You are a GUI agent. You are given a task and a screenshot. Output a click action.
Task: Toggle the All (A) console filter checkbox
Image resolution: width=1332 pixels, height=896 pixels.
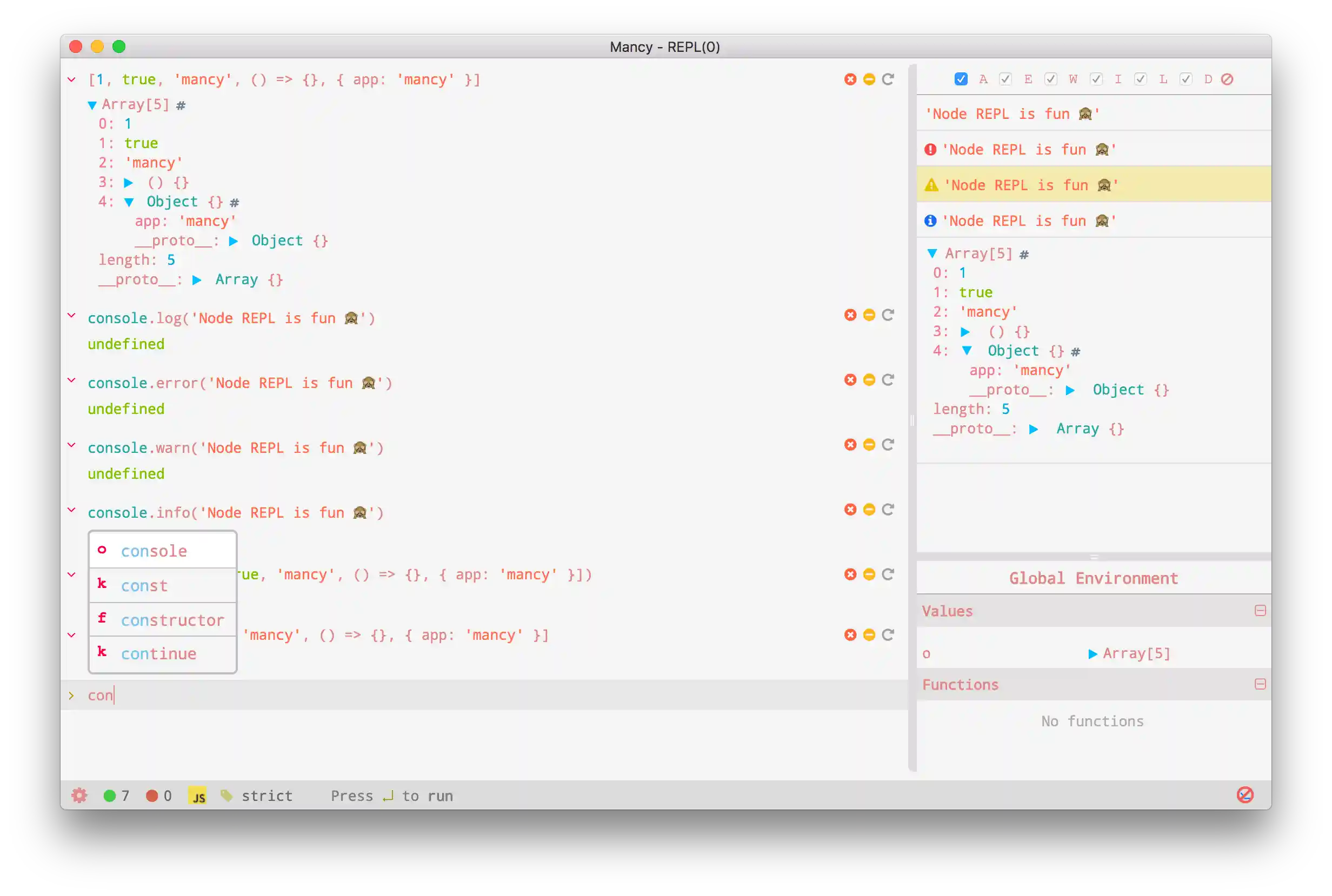[x=961, y=79]
